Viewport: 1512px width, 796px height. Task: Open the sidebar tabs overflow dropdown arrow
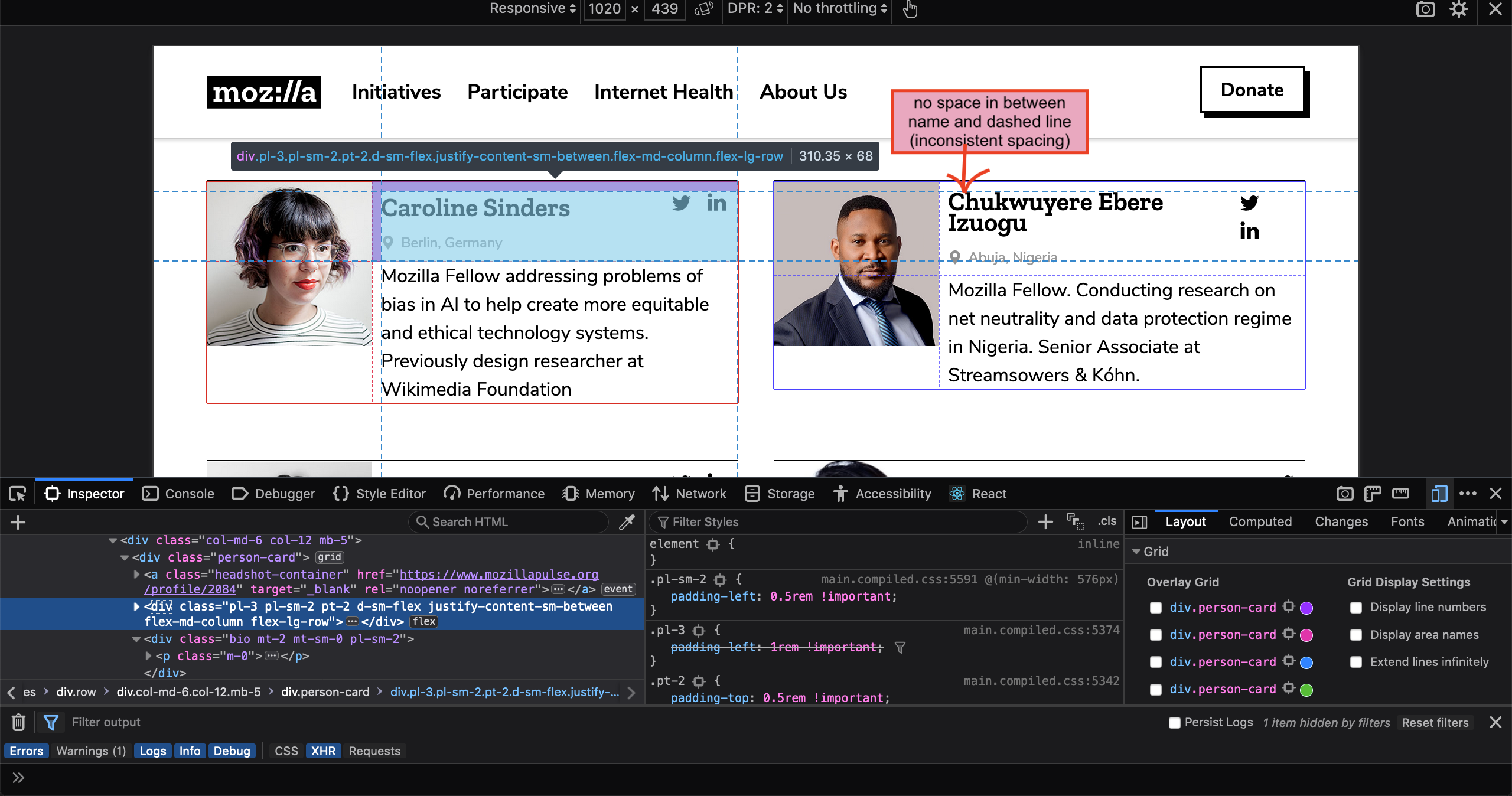point(1504,521)
